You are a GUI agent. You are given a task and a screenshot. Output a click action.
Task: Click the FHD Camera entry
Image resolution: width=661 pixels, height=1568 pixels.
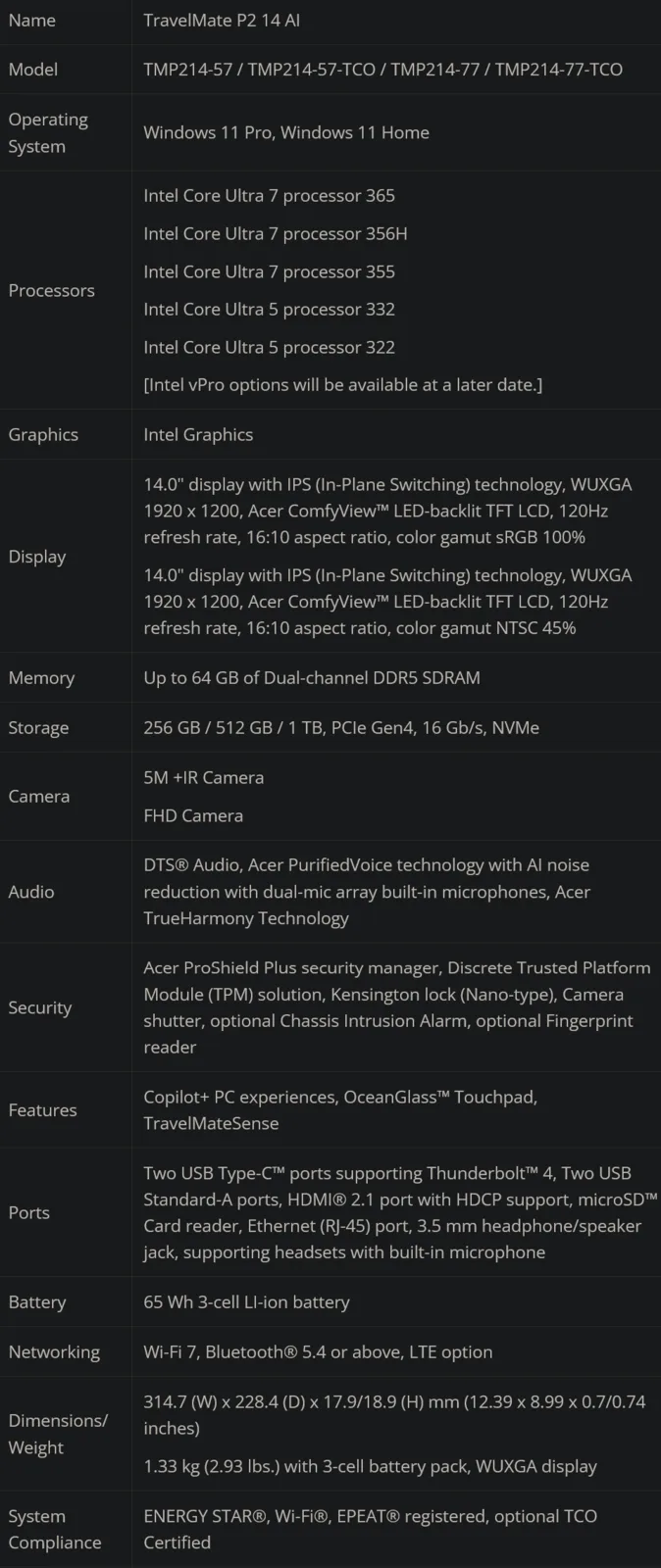coord(193,815)
